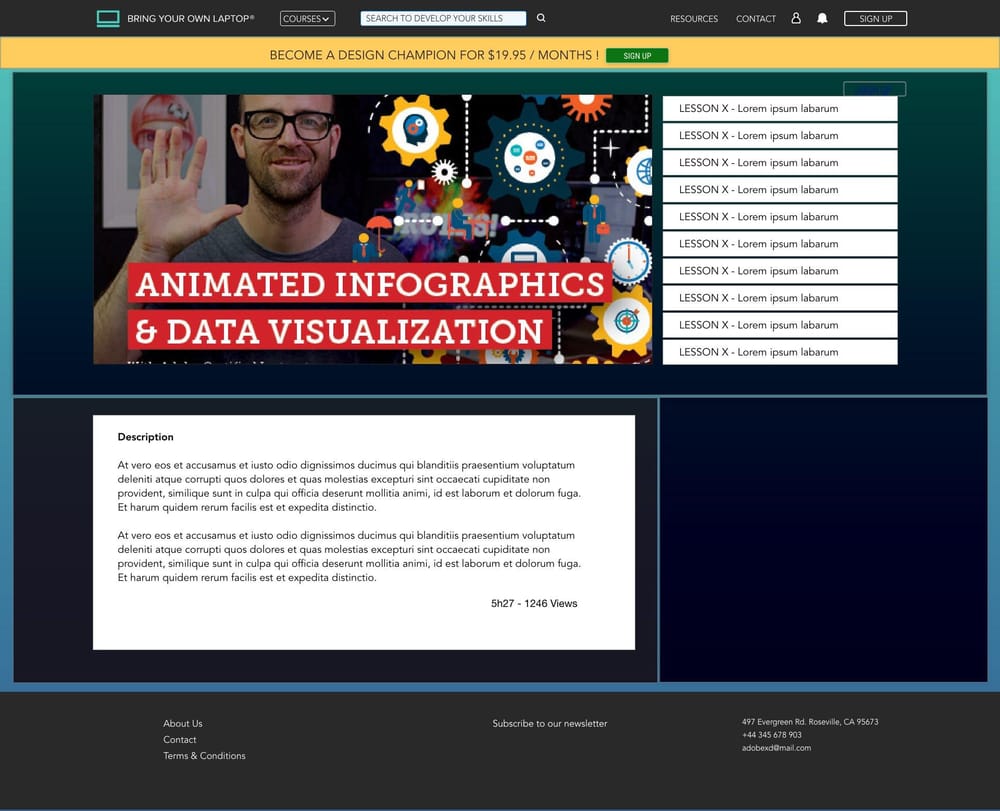The image size is (1000, 811).
Task: Click the search magnifier icon
Action: [x=541, y=18]
